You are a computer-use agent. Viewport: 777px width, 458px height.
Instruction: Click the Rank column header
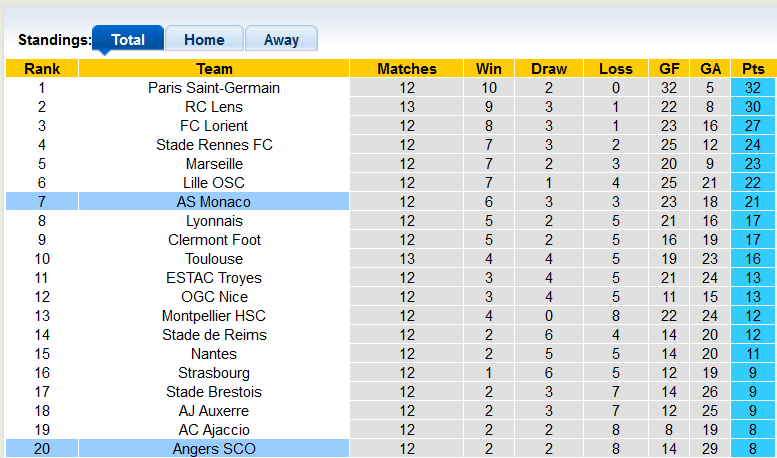(x=42, y=69)
